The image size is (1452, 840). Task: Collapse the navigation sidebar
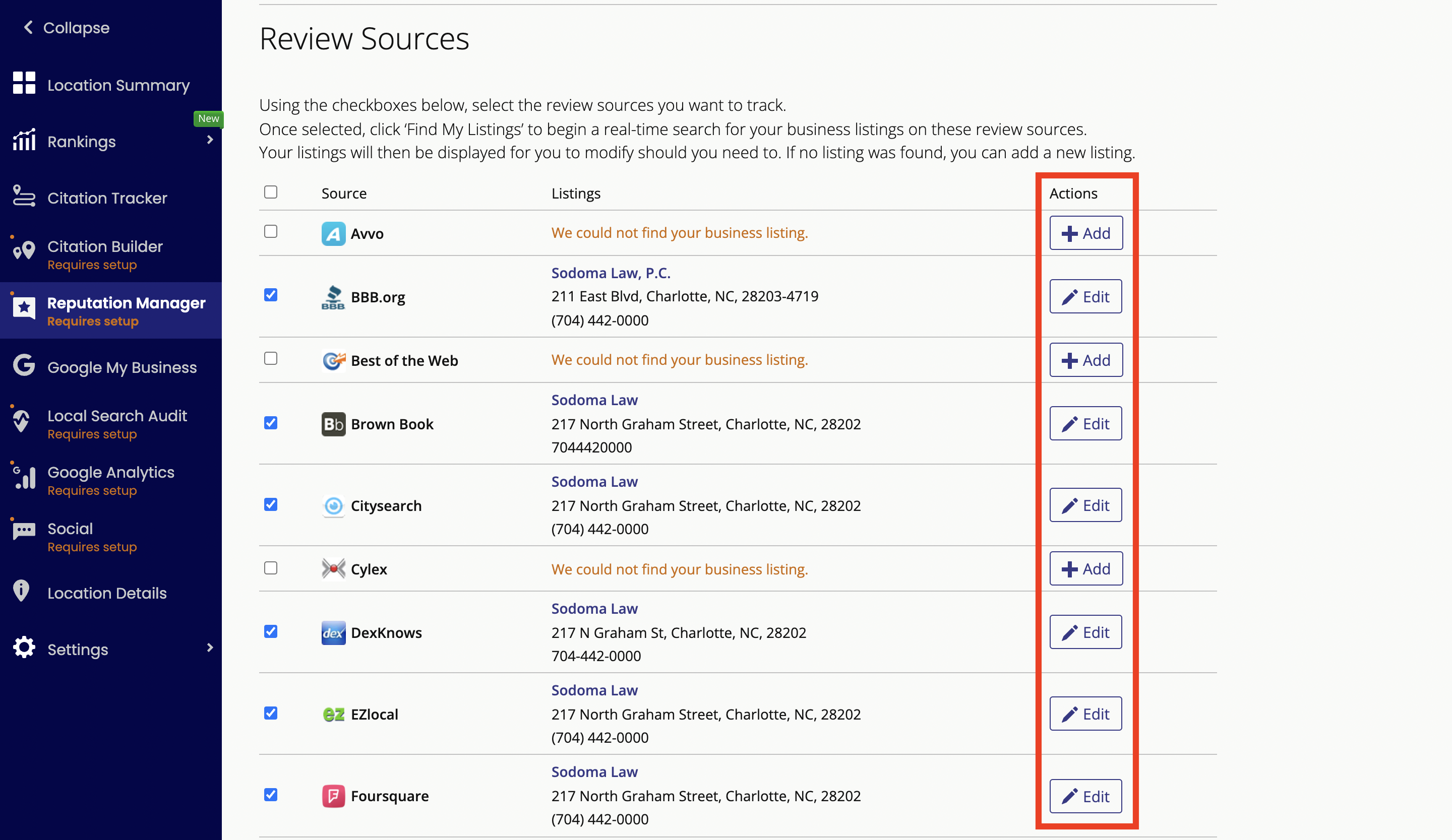pyautogui.click(x=64, y=28)
